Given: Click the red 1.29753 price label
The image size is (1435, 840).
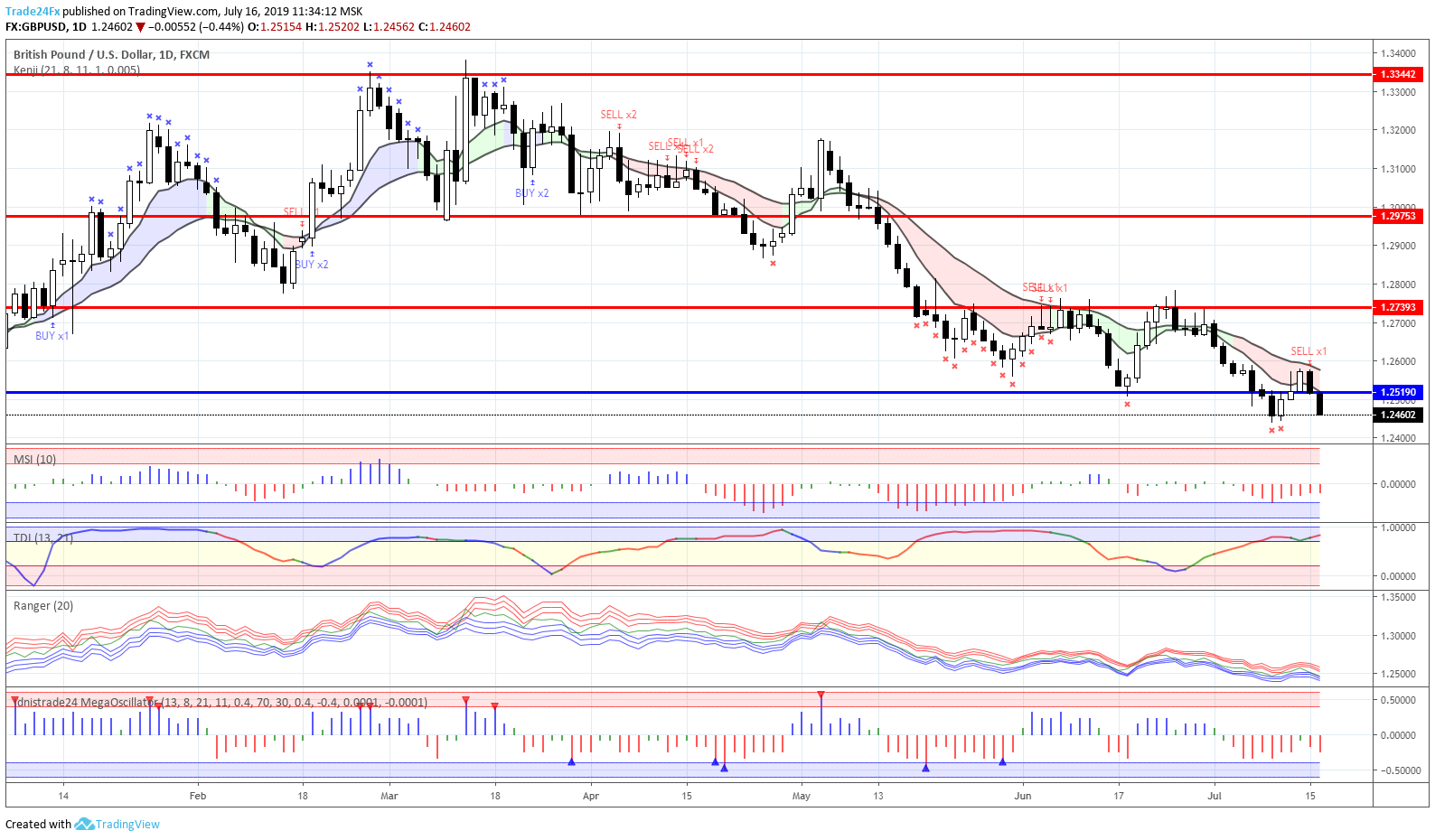Looking at the screenshot, I should tap(1398, 216).
